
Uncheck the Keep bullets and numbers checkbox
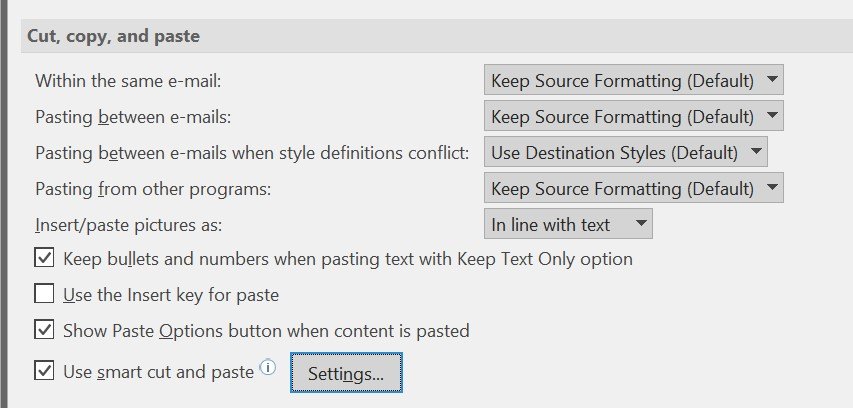pyautogui.click(x=45, y=259)
